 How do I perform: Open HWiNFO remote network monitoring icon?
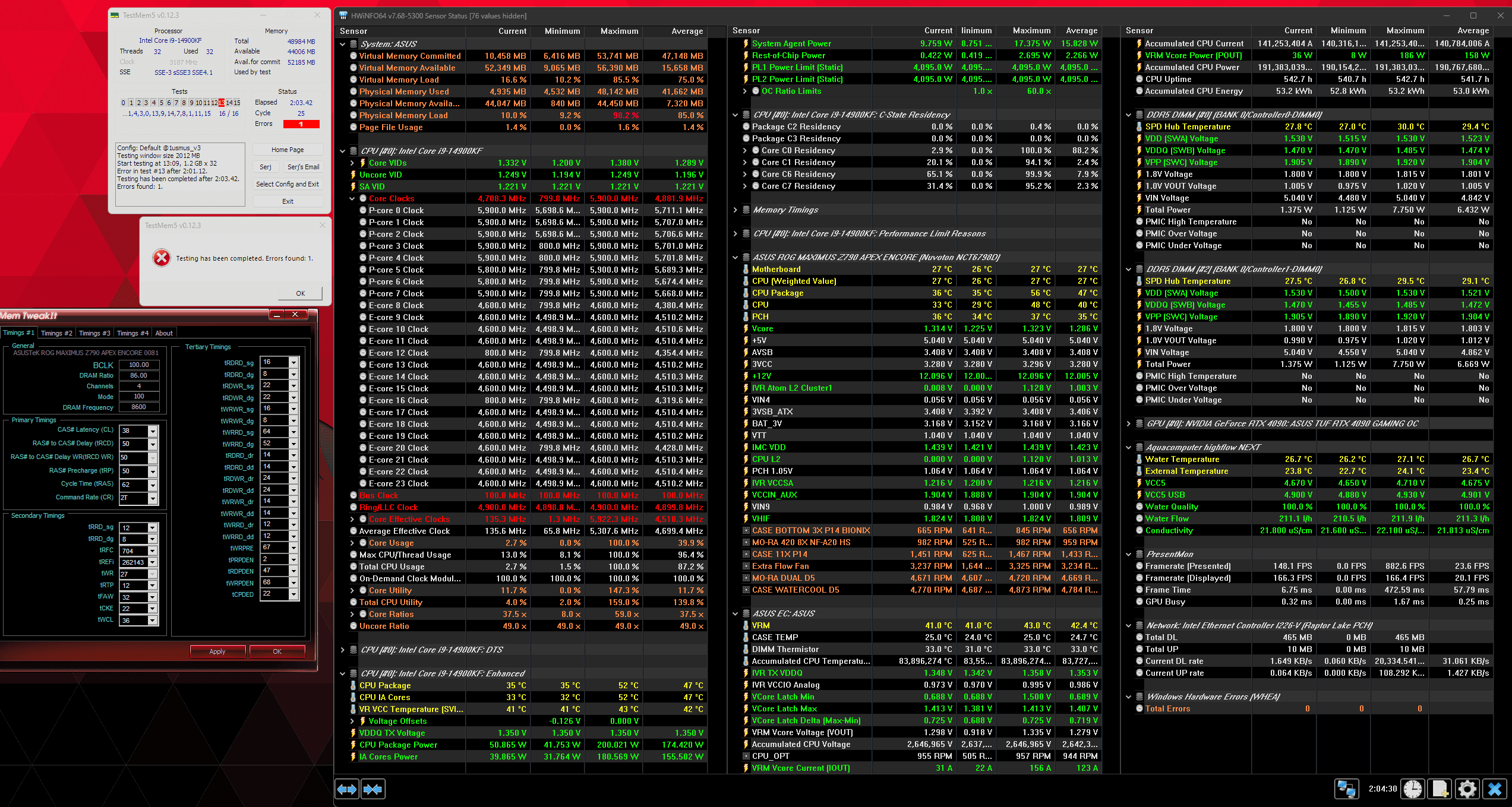[x=1346, y=789]
